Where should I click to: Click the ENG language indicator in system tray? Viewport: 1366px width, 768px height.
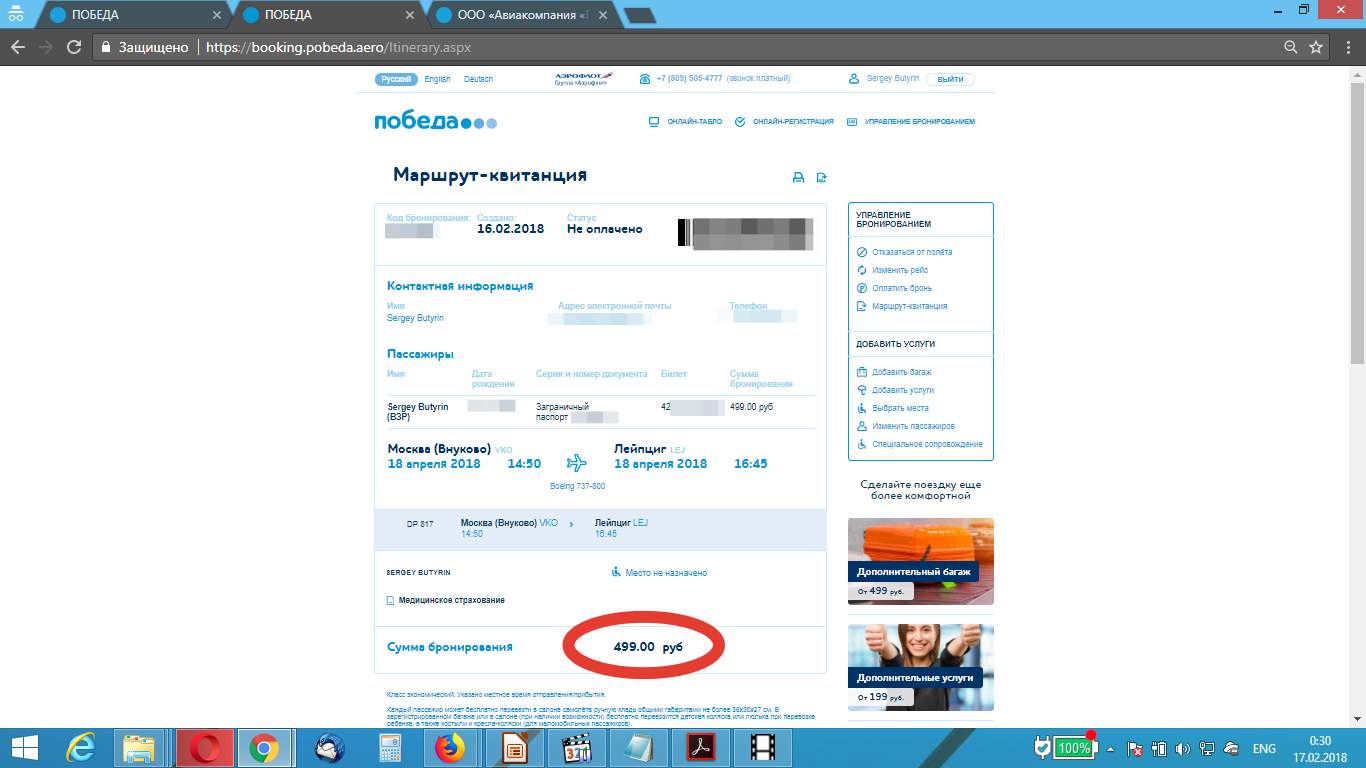coord(1264,749)
